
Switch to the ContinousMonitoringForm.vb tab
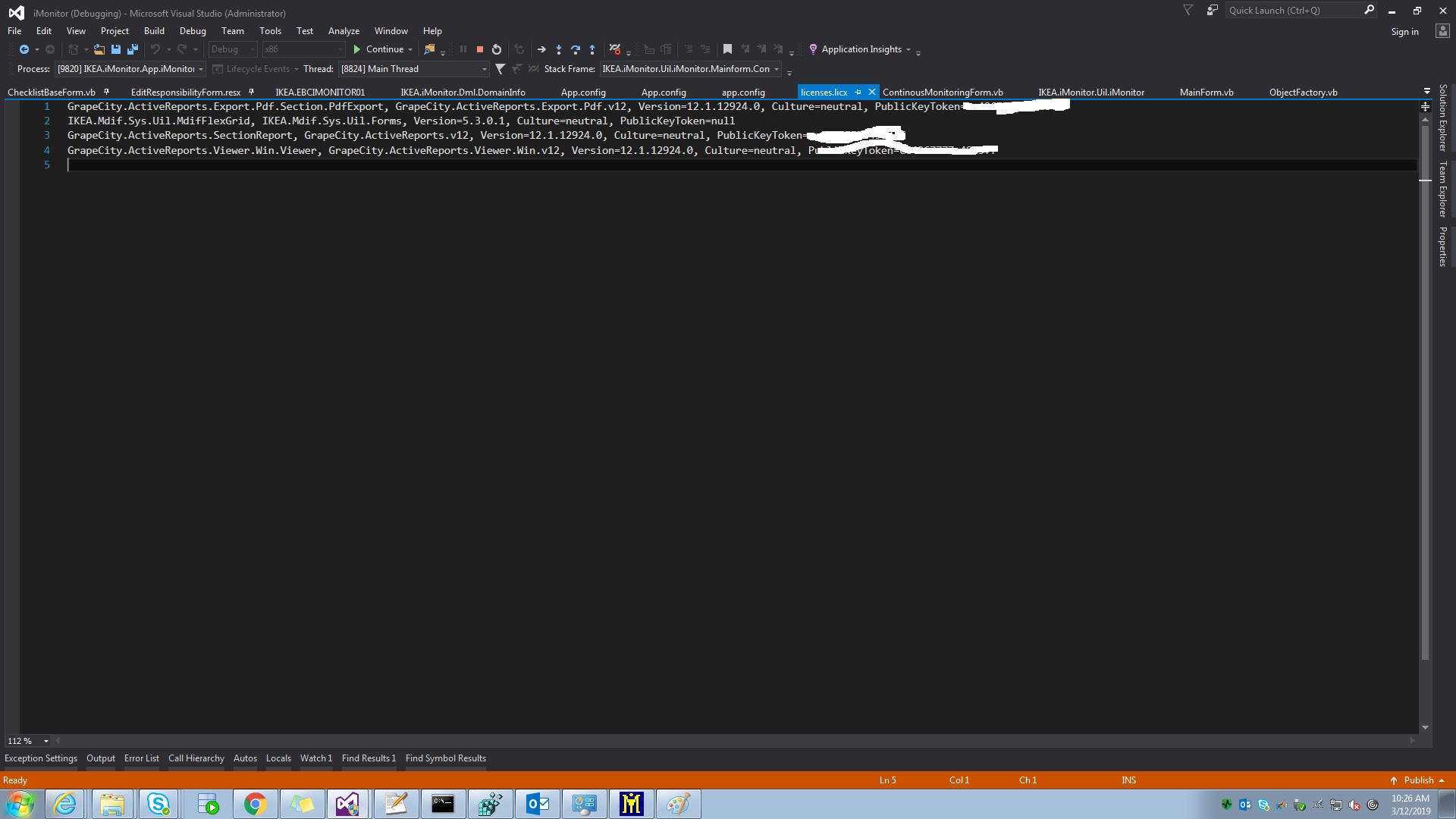[943, 93]
